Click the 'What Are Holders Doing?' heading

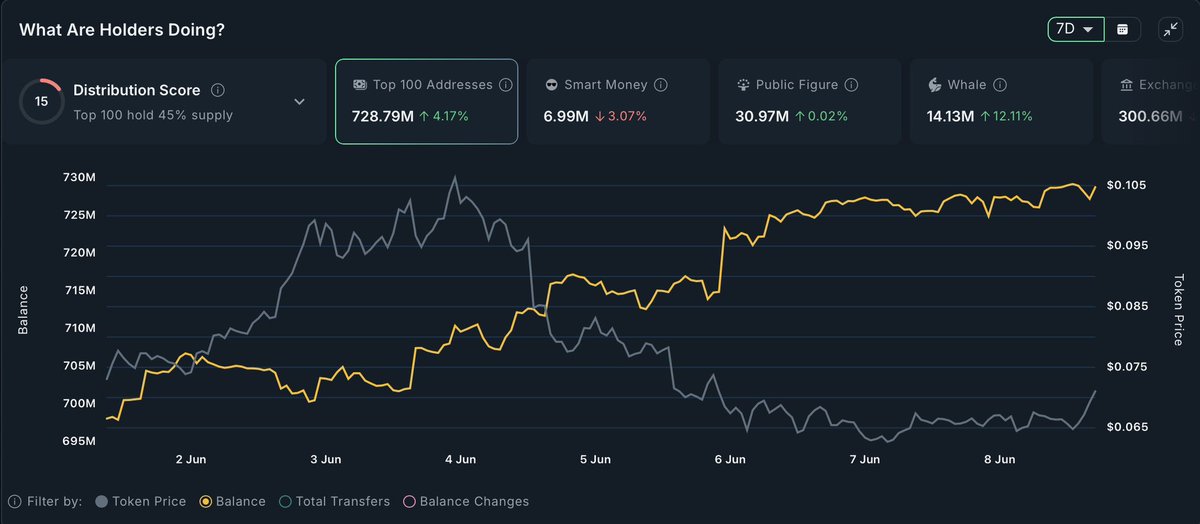pos(122,30)
